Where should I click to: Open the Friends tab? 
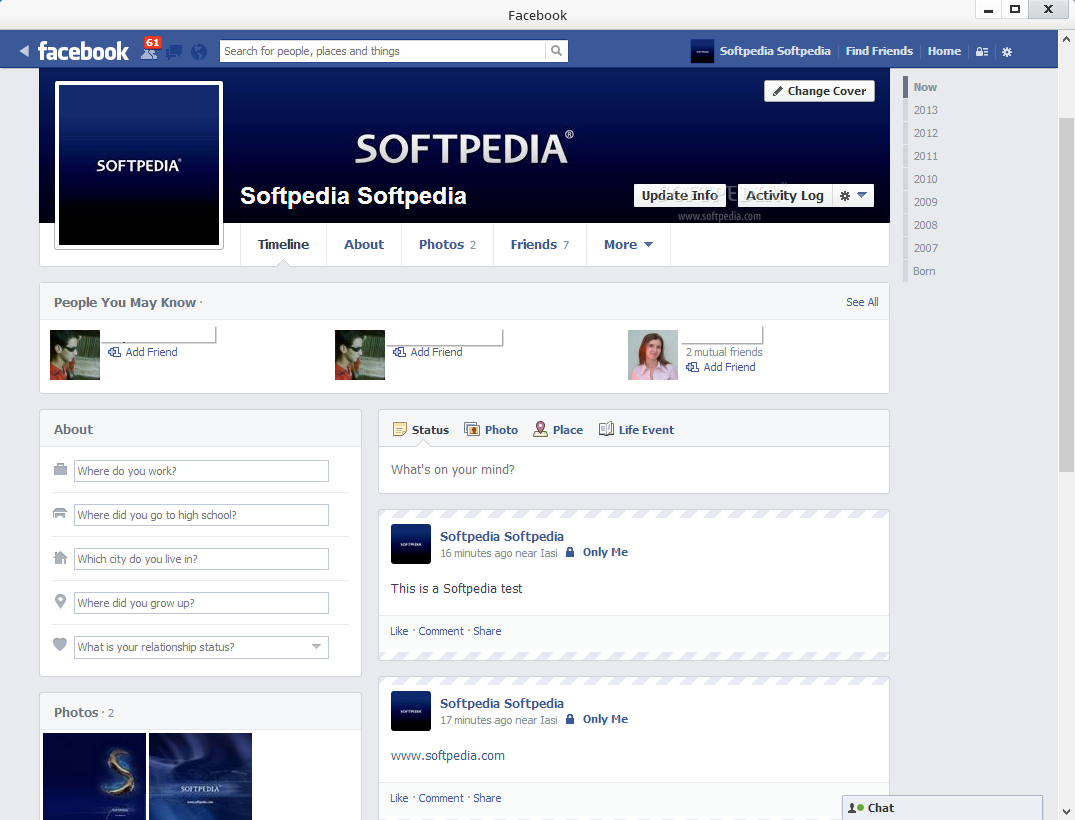pos(540,245)
